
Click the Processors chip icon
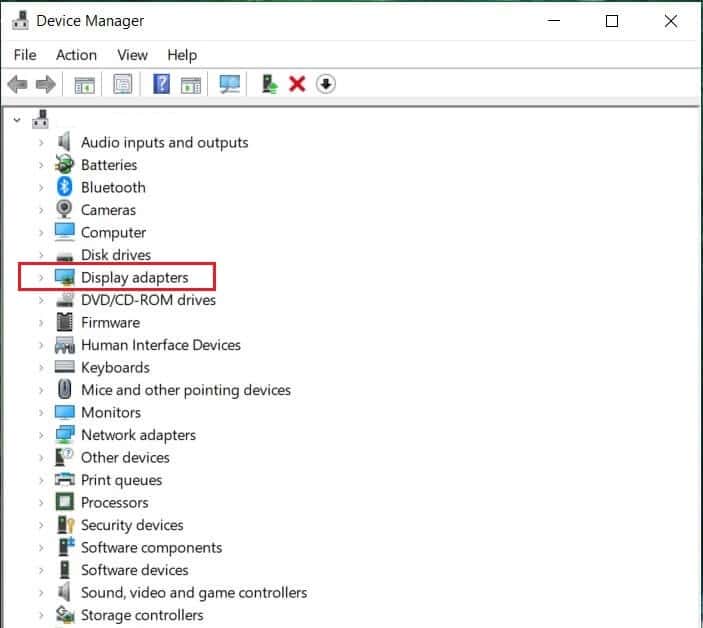tap(65, 502)
